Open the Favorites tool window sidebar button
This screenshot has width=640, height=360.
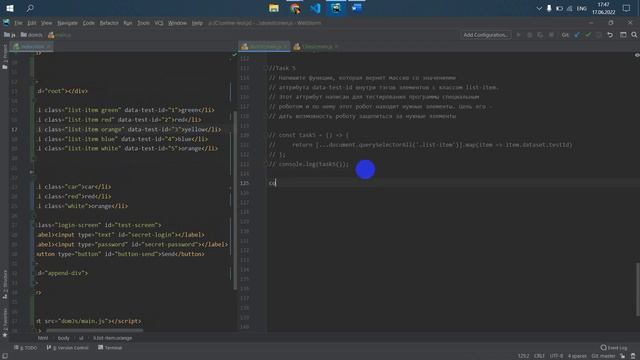5,322
